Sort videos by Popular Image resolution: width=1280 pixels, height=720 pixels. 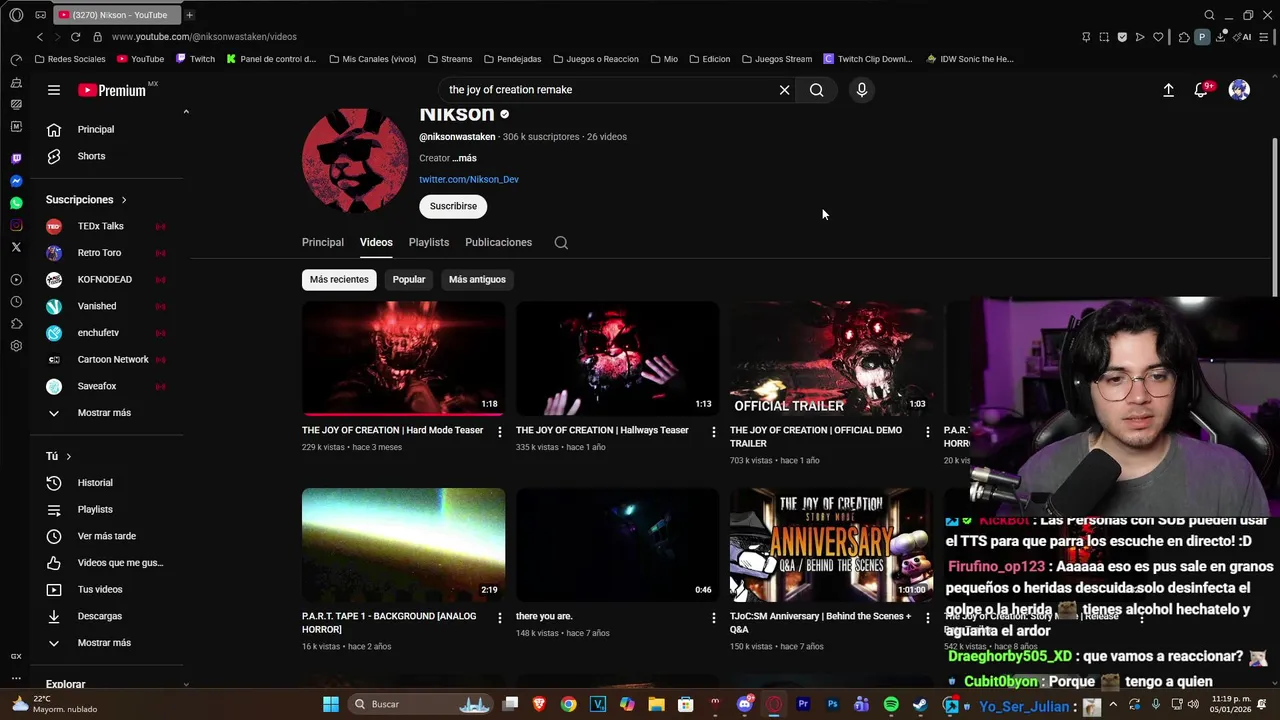tap(409, 279)
